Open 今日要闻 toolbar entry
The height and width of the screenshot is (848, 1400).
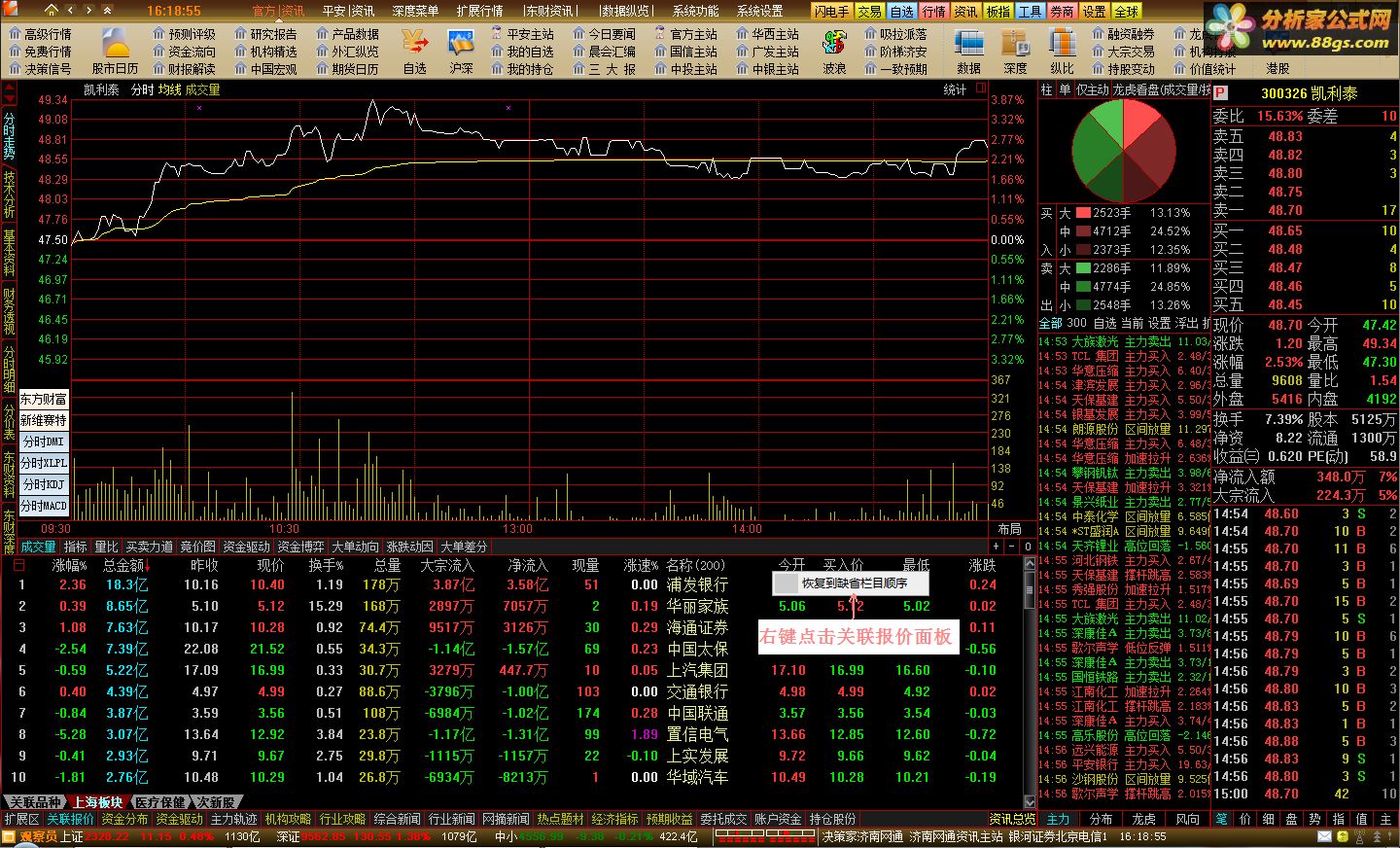(x=604, y=34)
